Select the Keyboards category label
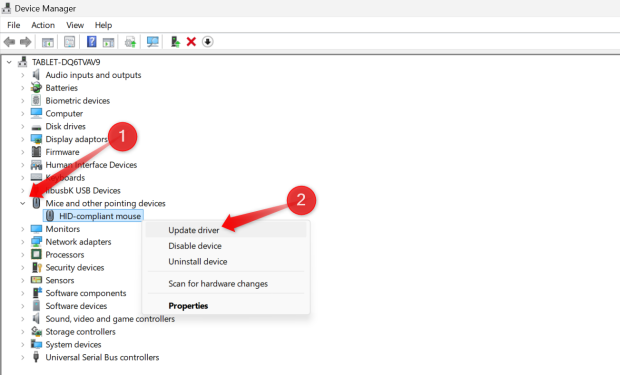 tap(65, 178)
